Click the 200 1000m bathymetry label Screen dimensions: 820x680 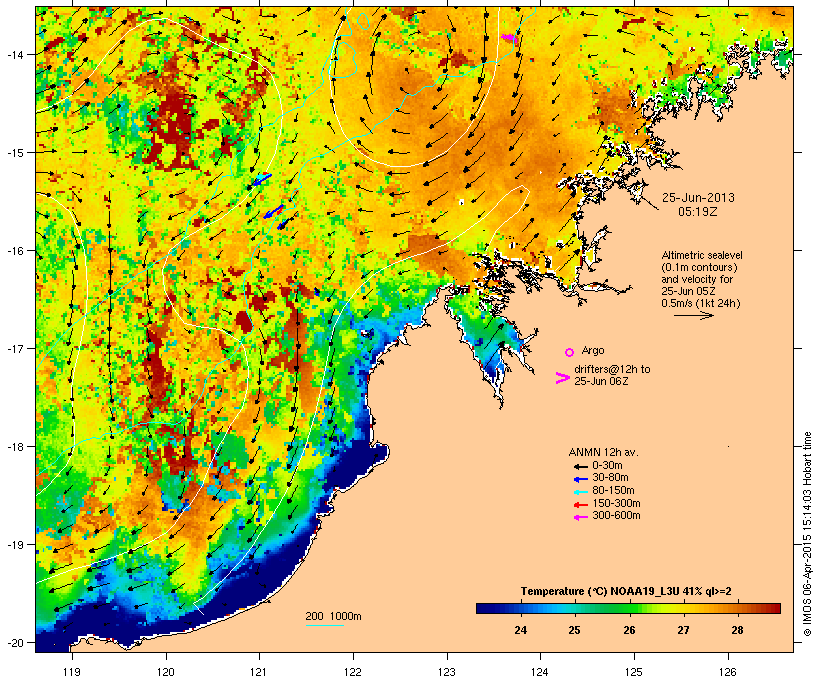point(333,616)
